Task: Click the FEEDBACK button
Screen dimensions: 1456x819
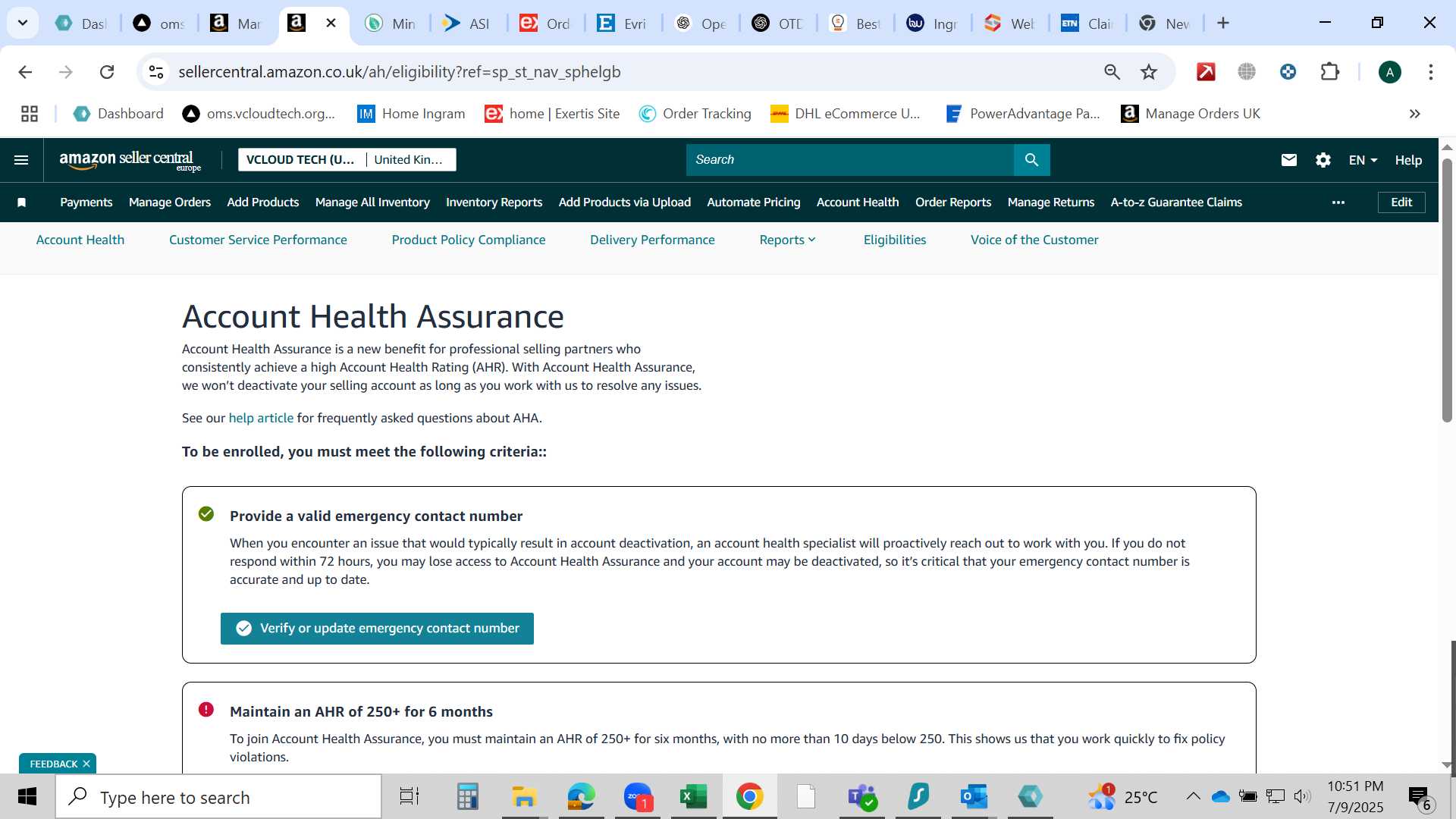Action: click(x=53, y=764)
